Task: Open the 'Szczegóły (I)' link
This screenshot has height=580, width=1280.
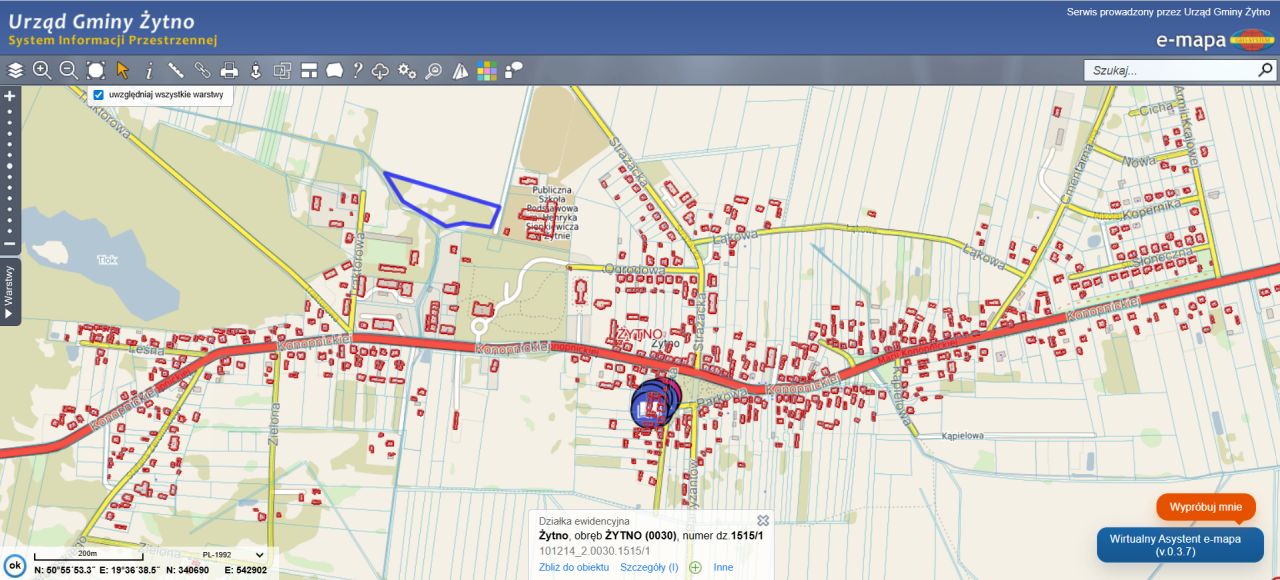Action: (649, 567)
